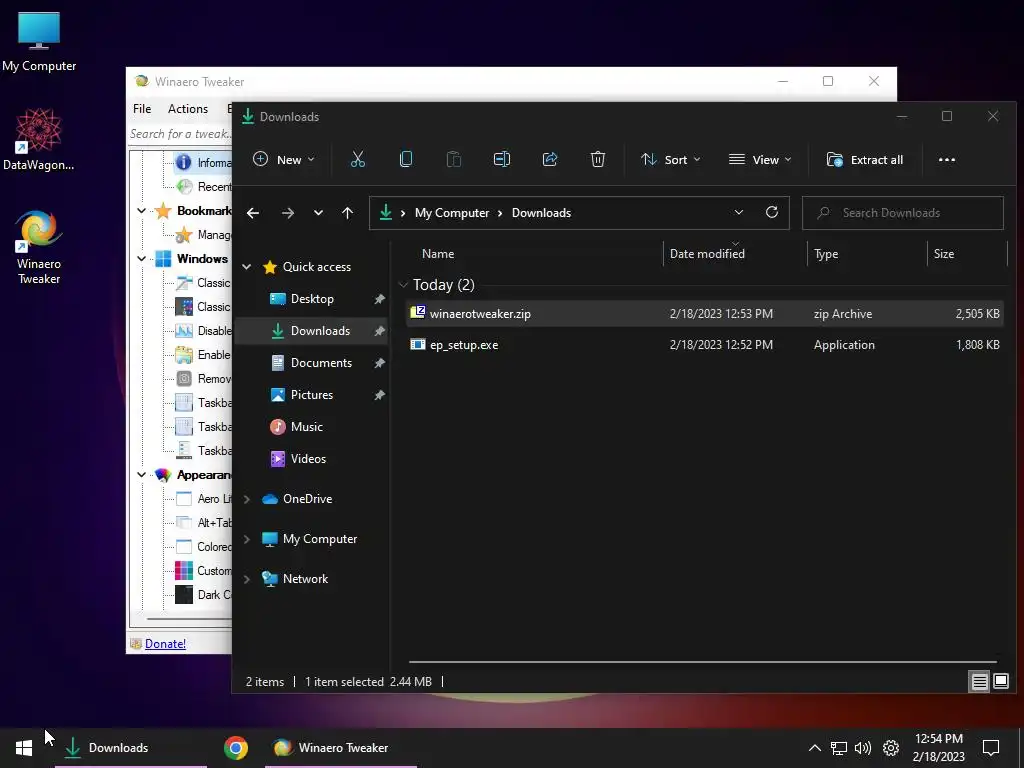Open the volume control in system tray
Image resolution: width=1024 pixels, height=768 pixels.
pos(863,748)
